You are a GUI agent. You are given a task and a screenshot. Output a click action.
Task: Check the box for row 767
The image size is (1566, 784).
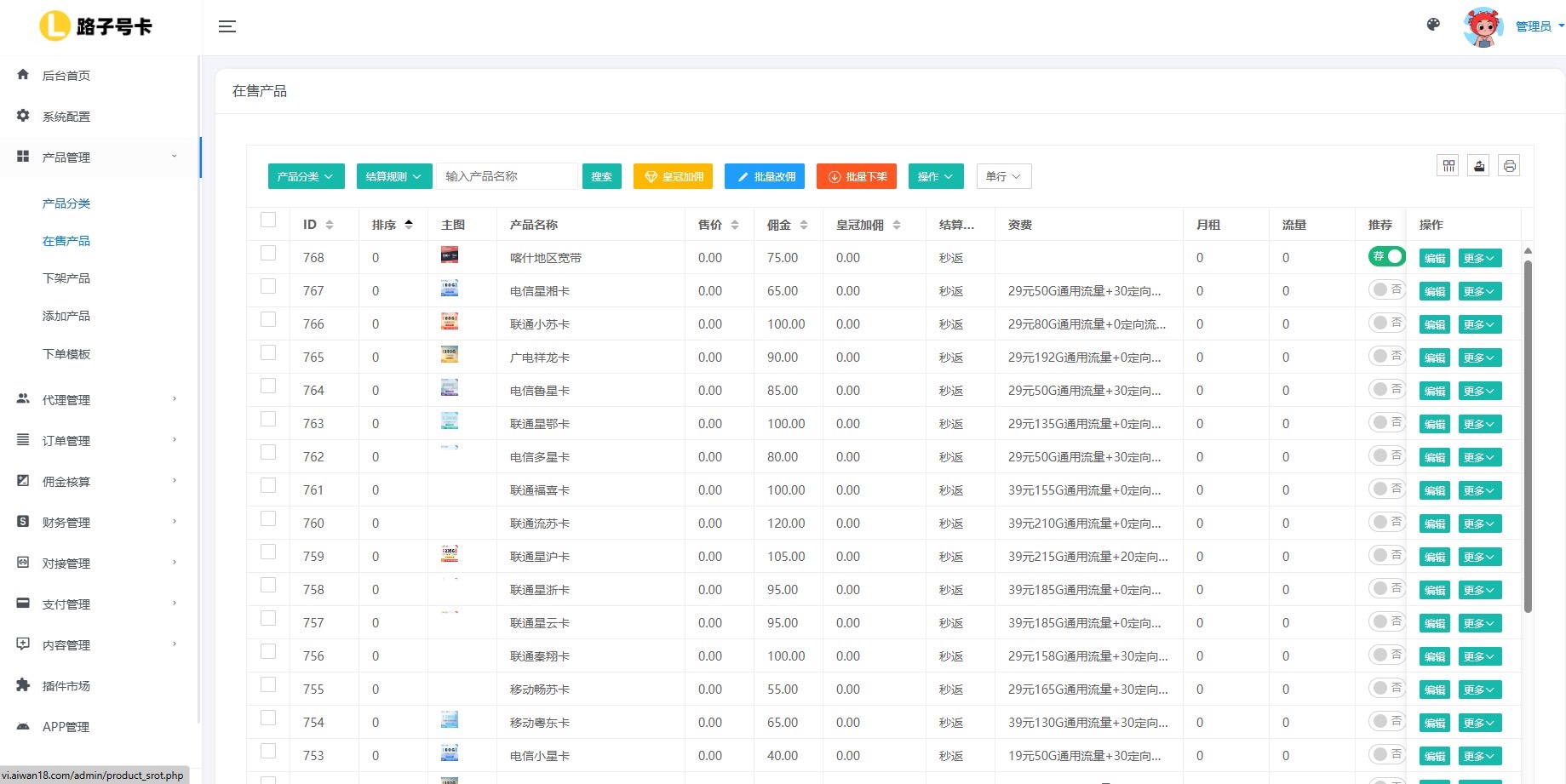pyautogui.click(x=268, y=286)
